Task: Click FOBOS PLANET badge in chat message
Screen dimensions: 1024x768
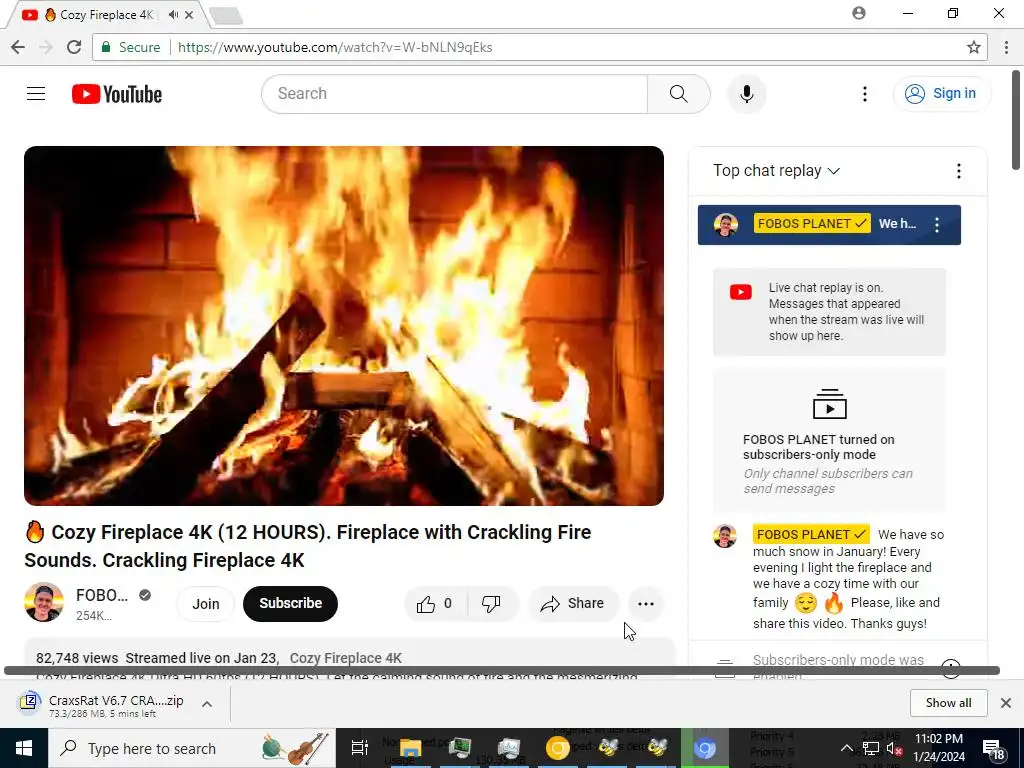Action: (x=811, y=534)
